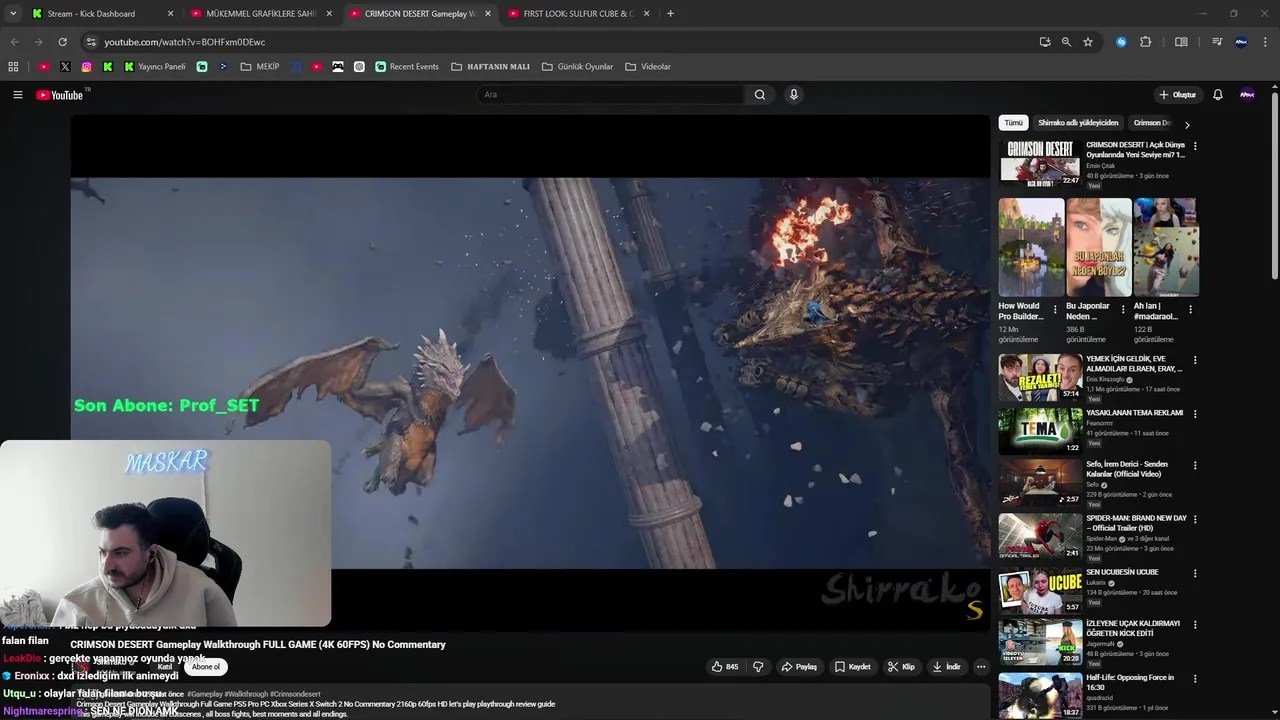Open options for SEN UCUBESİN UCUBE video

[1195, 574]
